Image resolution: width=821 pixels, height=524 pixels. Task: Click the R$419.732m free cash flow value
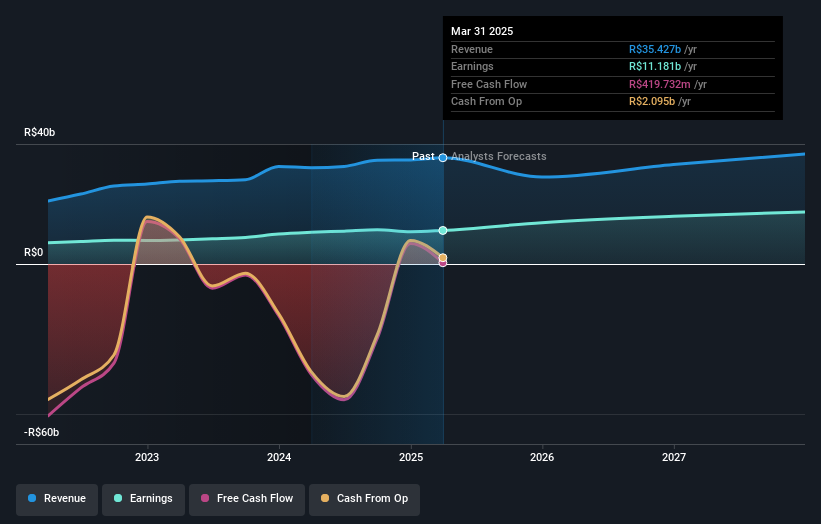pos(660,84)
